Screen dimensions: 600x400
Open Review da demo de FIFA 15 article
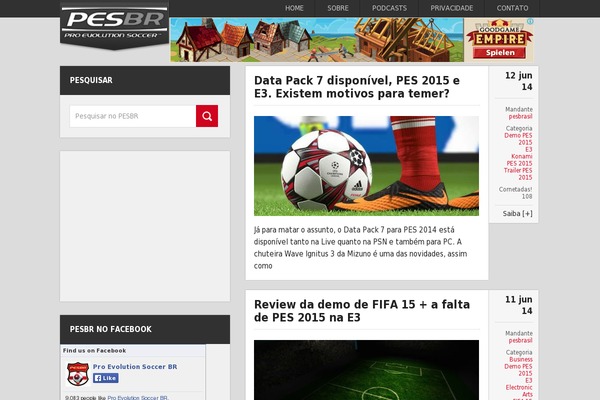[362, 311]
